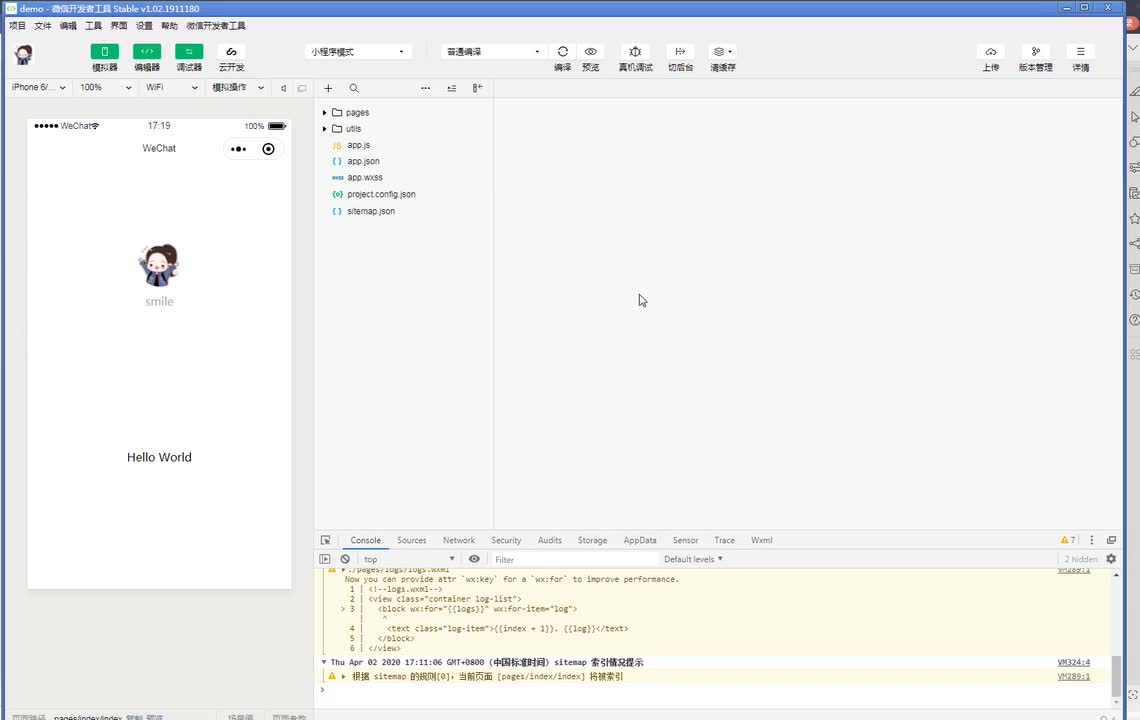The height and width of the screenshot is (720, 1140).
Task: Open the iPhone 6 device dropdown
Action: click(39, 87)
